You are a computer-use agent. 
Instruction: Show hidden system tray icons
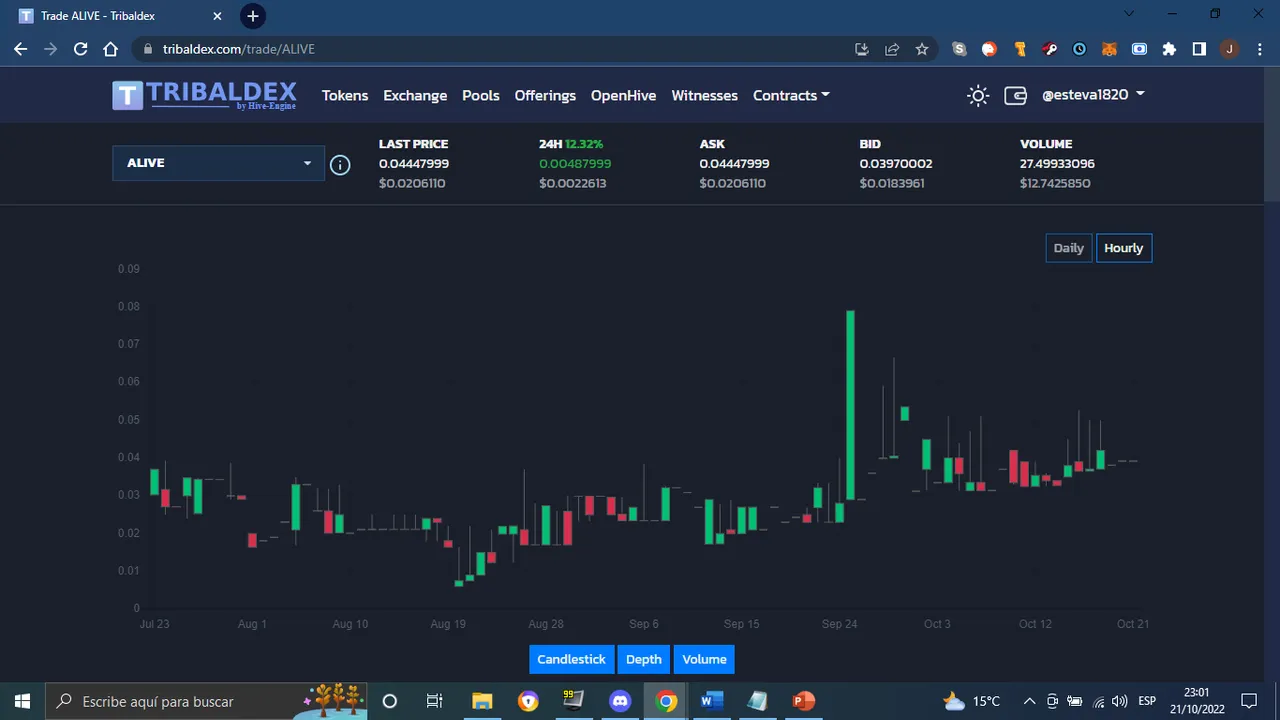pos(1029,701)
